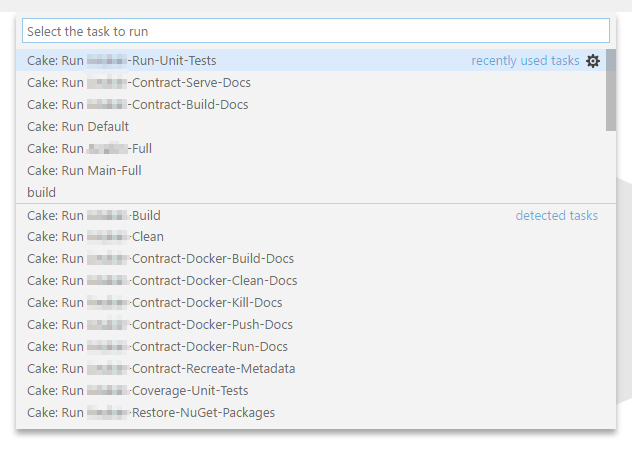The width and height of the screenshot is (632, 449).
Task: Select the Contract-Serve-Docs Cake task
Action: tap(311, 83)
